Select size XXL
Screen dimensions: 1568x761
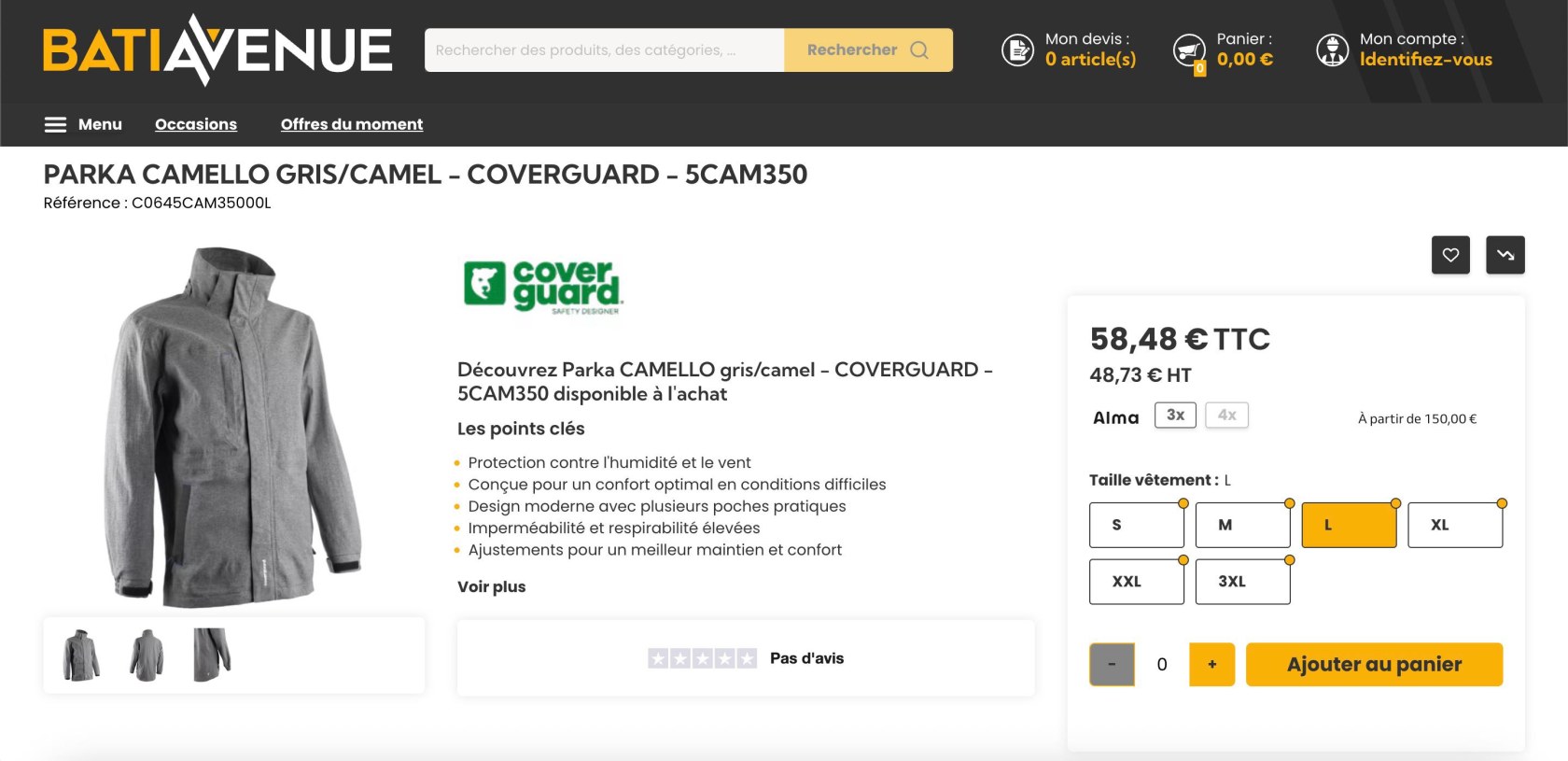(1137, 582)
